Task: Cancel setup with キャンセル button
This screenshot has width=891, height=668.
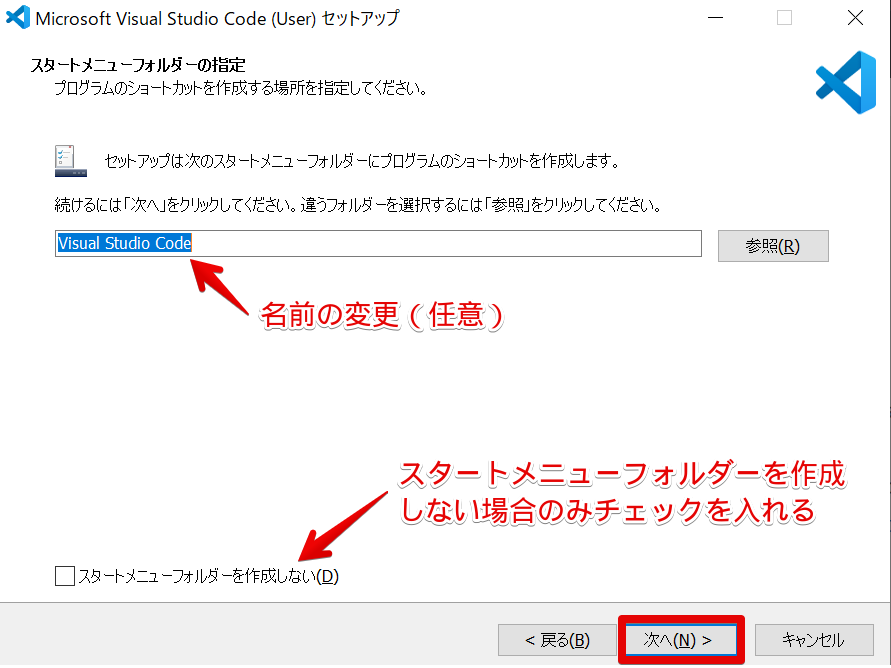Action: point(814,640)
